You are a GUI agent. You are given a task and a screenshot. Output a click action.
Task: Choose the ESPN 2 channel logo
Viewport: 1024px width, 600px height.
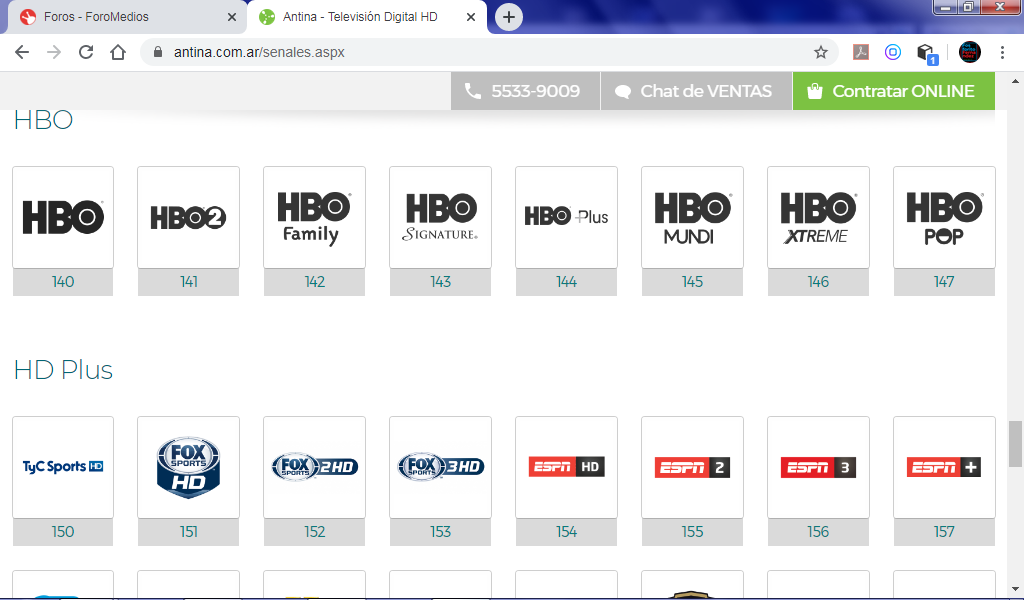point(692,467)
